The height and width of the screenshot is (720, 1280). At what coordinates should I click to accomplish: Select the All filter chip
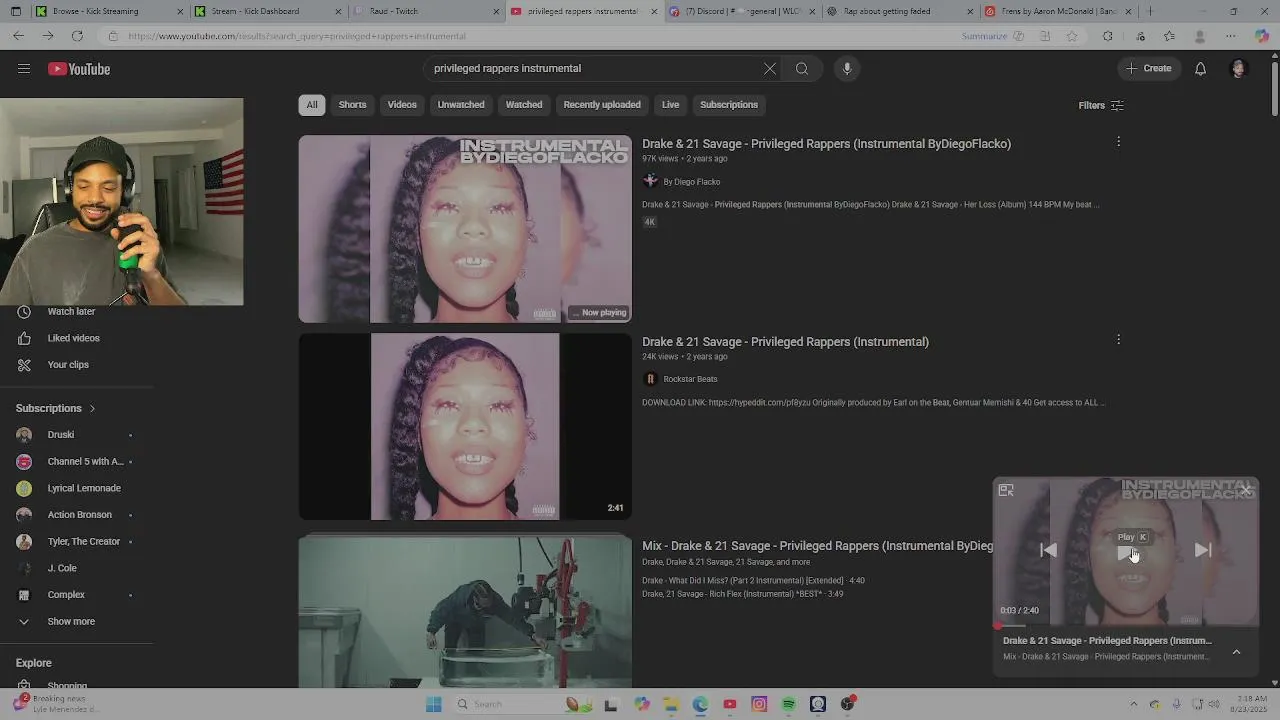[312, 104]
